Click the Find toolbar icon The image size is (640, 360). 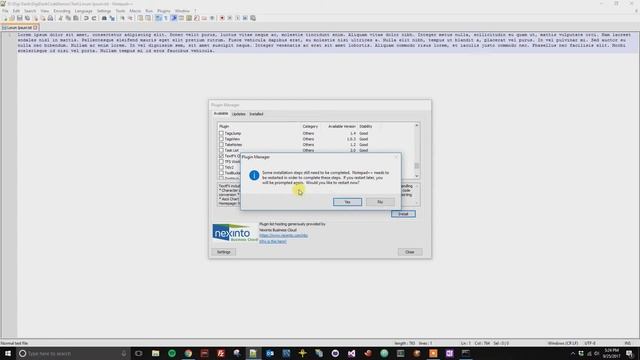104,18
